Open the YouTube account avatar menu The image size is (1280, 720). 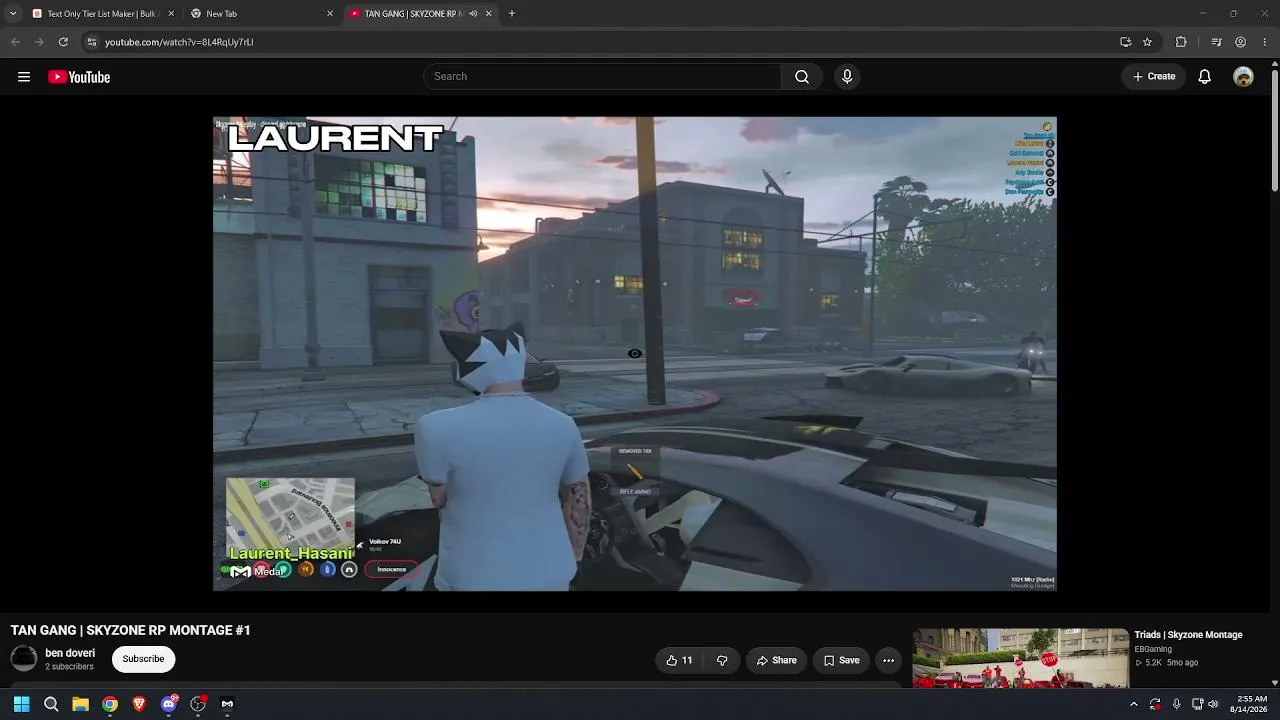[1243, 77]
